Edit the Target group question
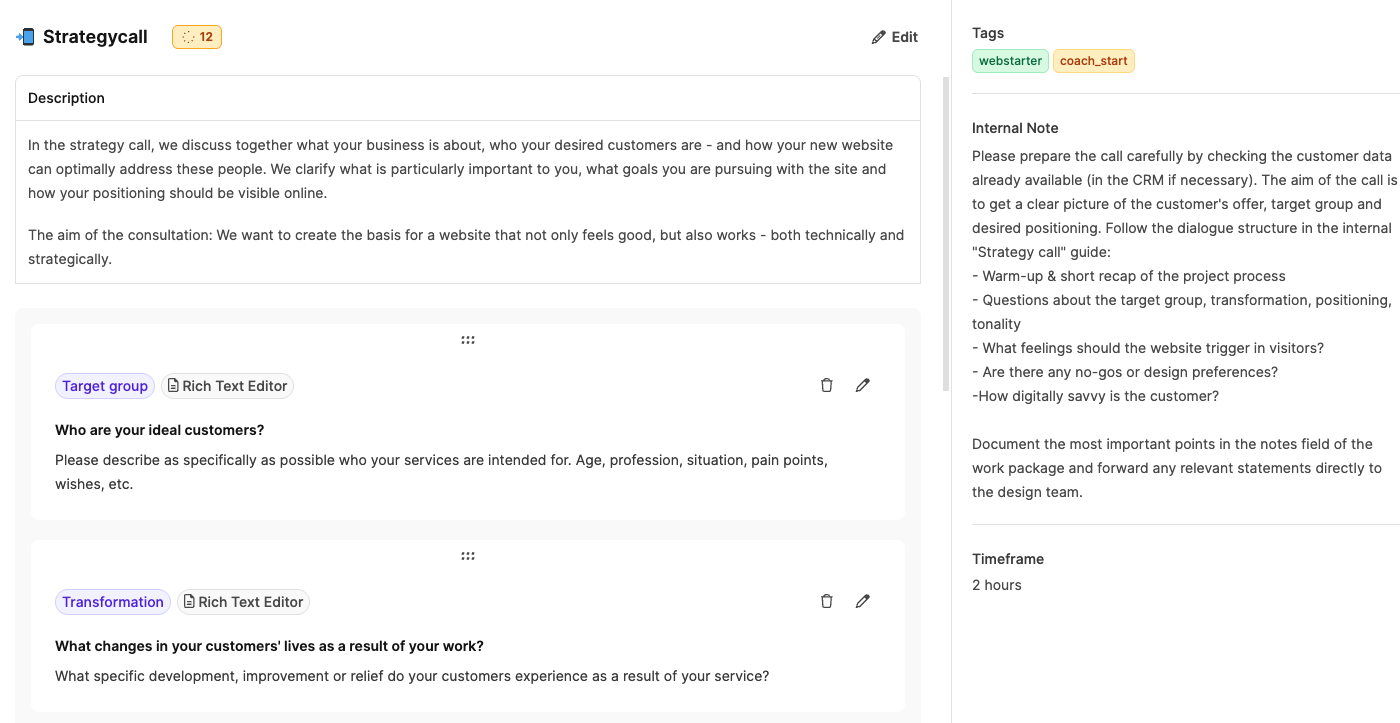The width and height of the screenshot is (1400, 723). pos(863,385)
